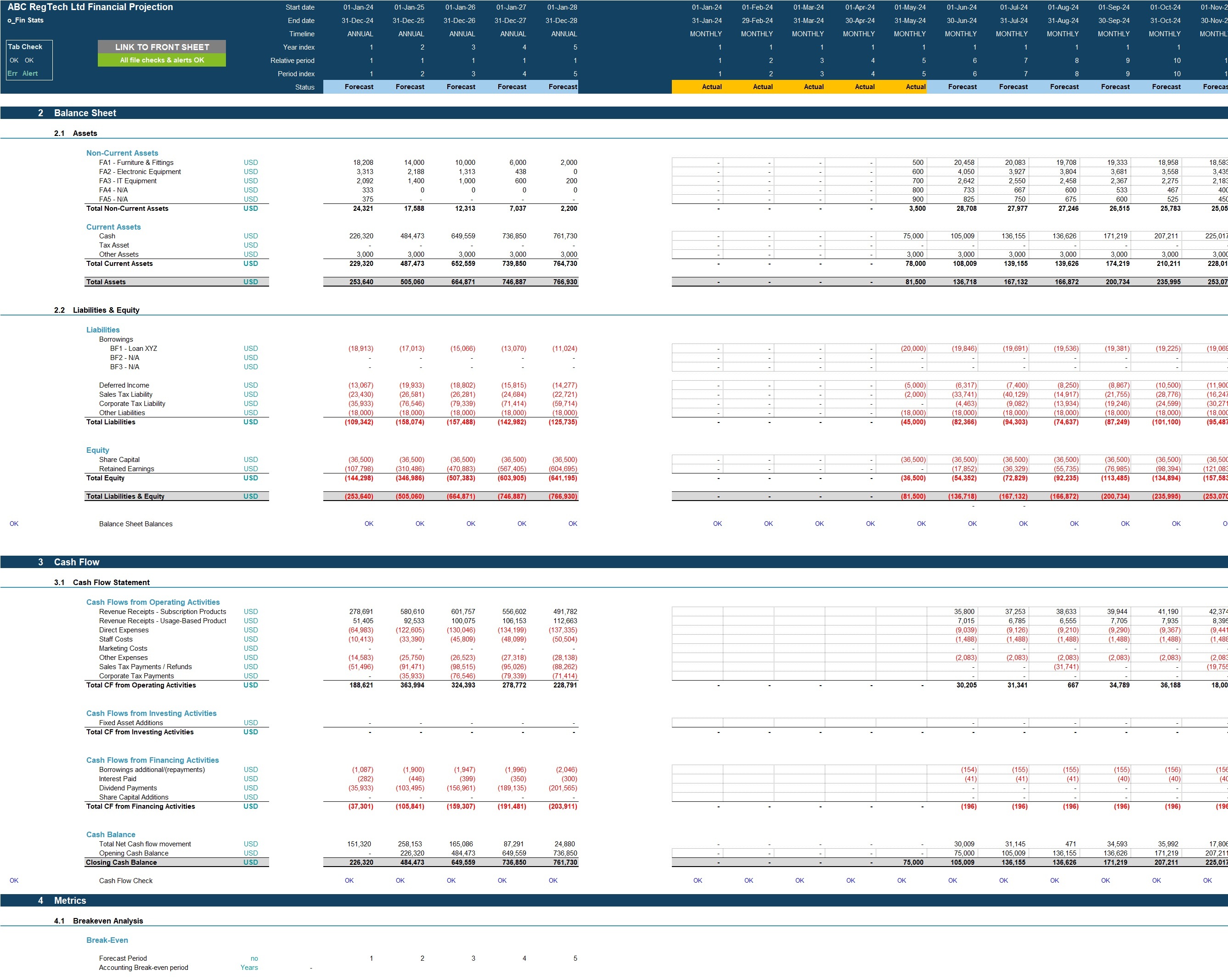Image resolution: width=1228 pixels, height=980 pixels.
Task: Select Interest Paid value (282)
Action: pyautogui.click(x=365, y=779)
